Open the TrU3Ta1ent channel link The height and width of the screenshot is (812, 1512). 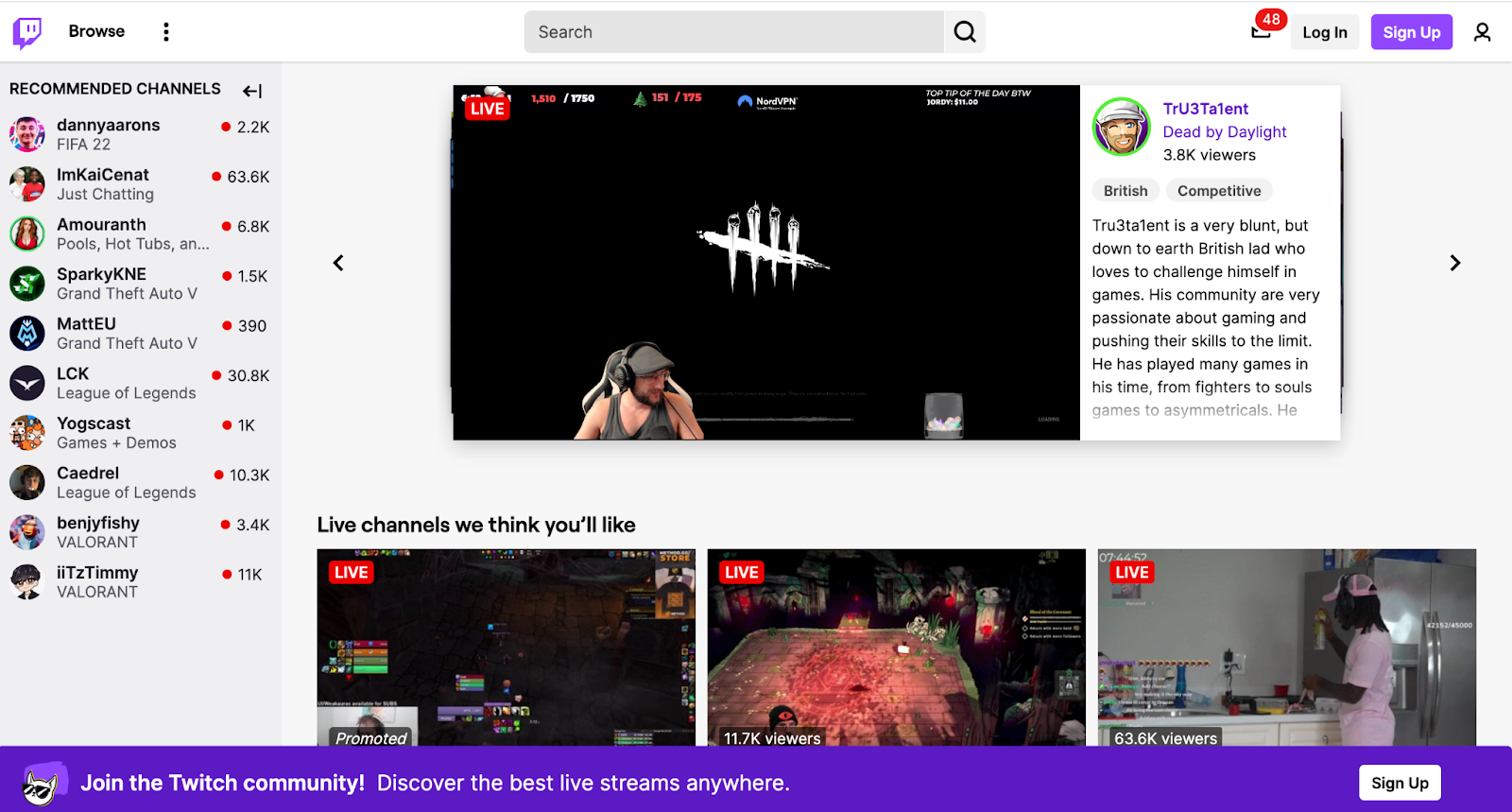[x=1206, y=109]
